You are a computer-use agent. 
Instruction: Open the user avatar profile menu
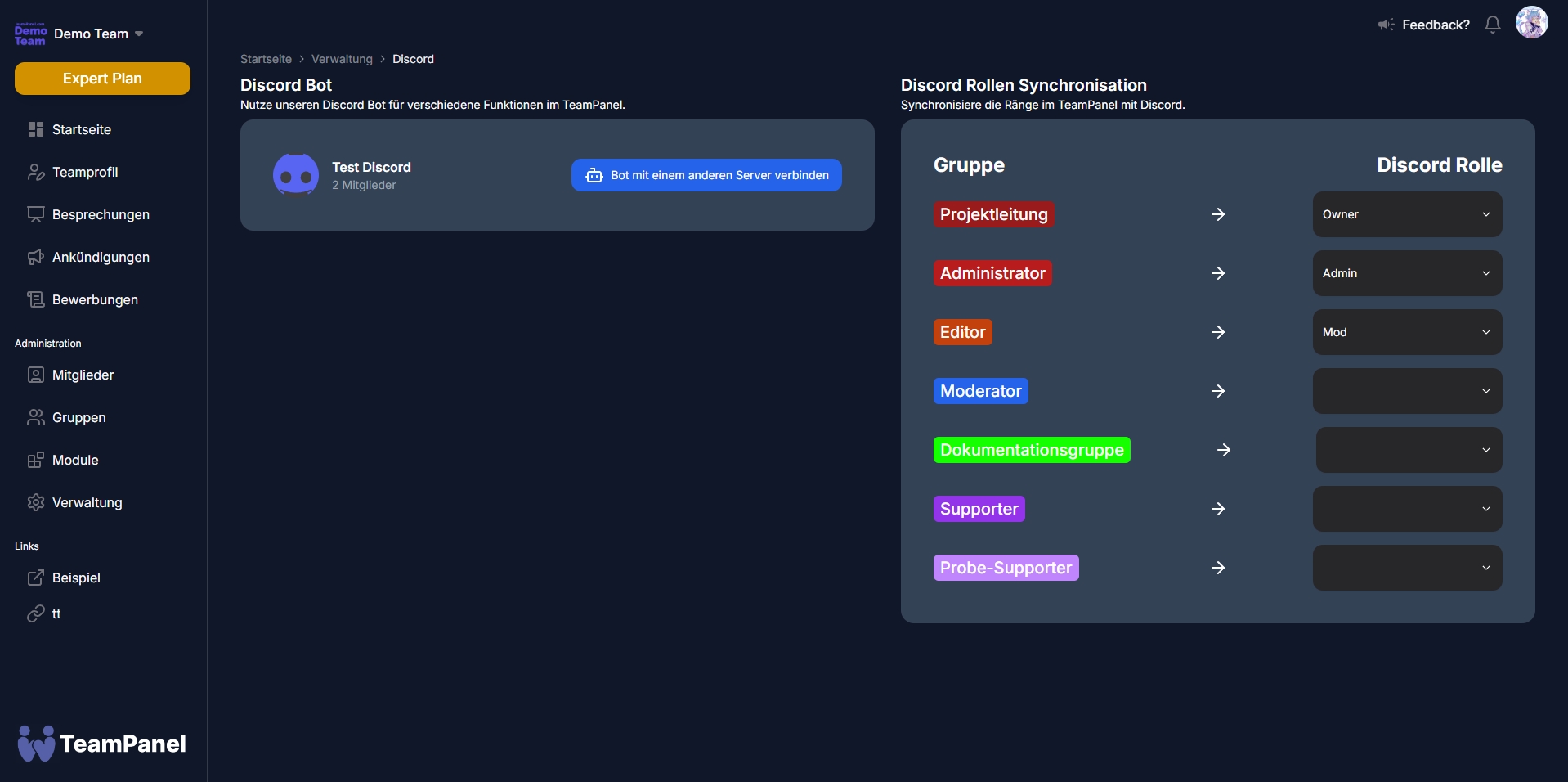(x=1531, y=23)
